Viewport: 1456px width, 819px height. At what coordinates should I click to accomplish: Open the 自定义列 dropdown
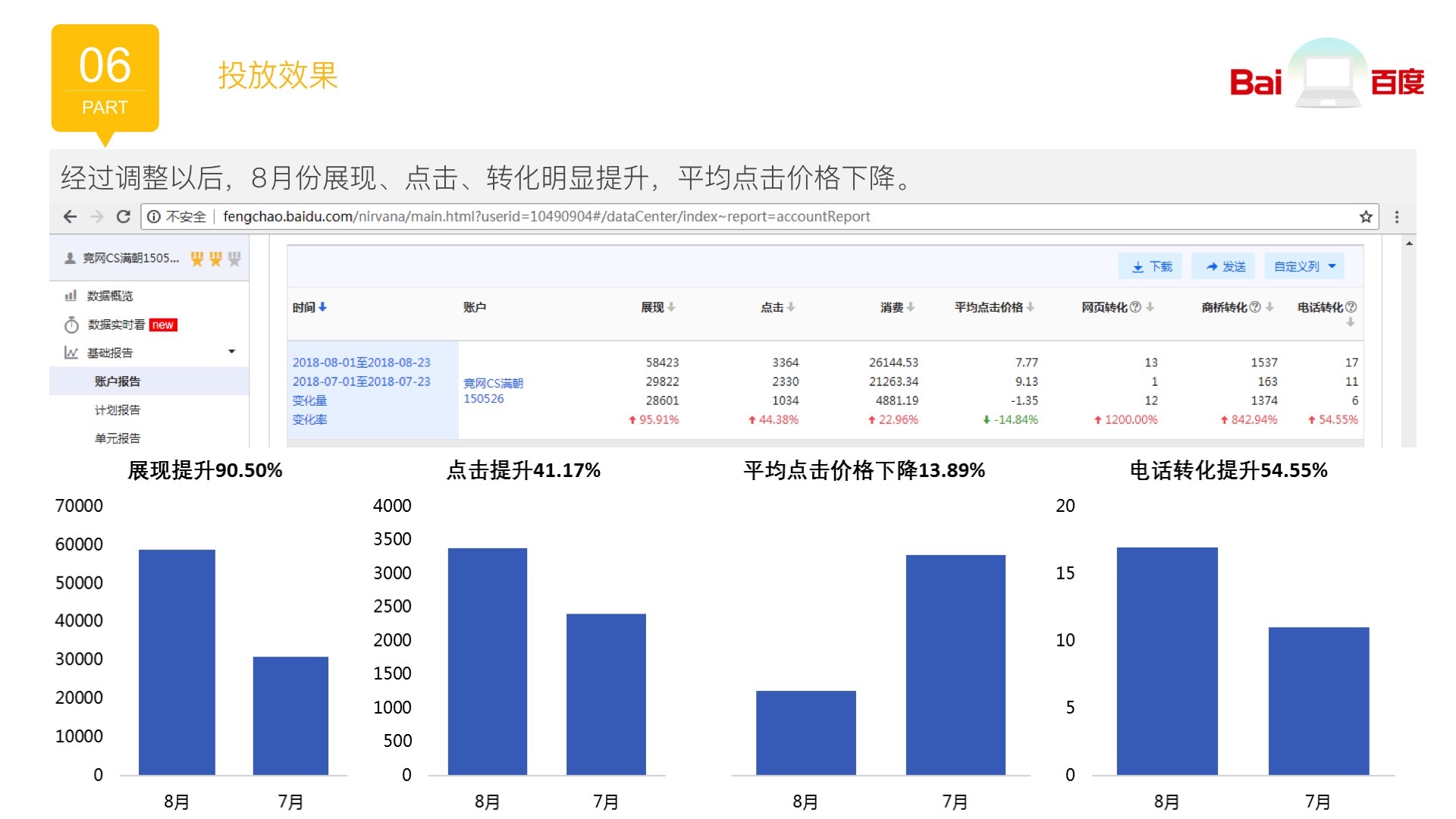(1304, 266)
